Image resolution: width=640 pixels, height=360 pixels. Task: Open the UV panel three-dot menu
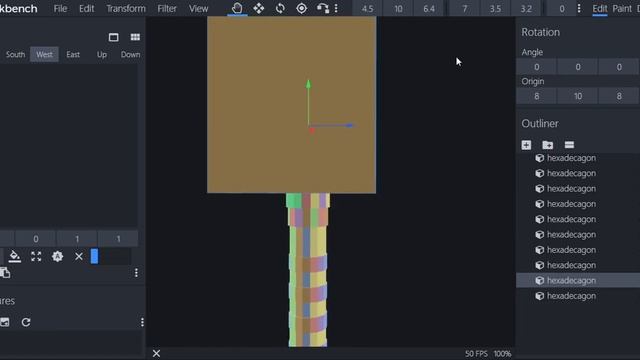click(136, 273)
